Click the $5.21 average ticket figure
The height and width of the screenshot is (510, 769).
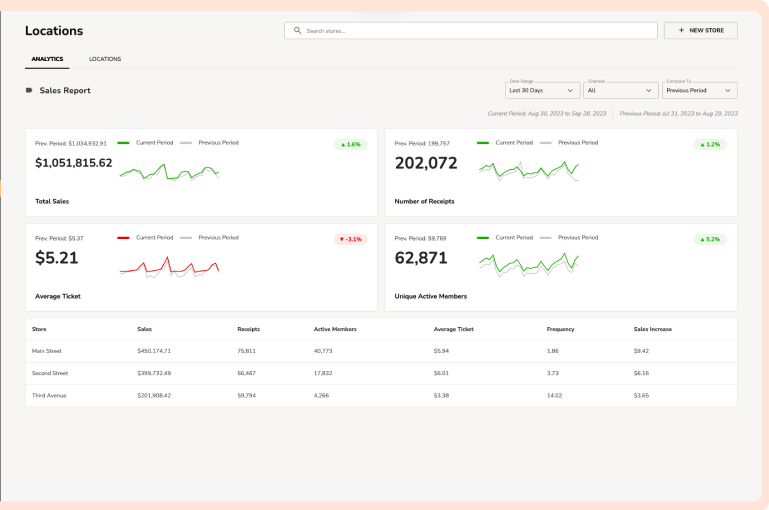56,258
